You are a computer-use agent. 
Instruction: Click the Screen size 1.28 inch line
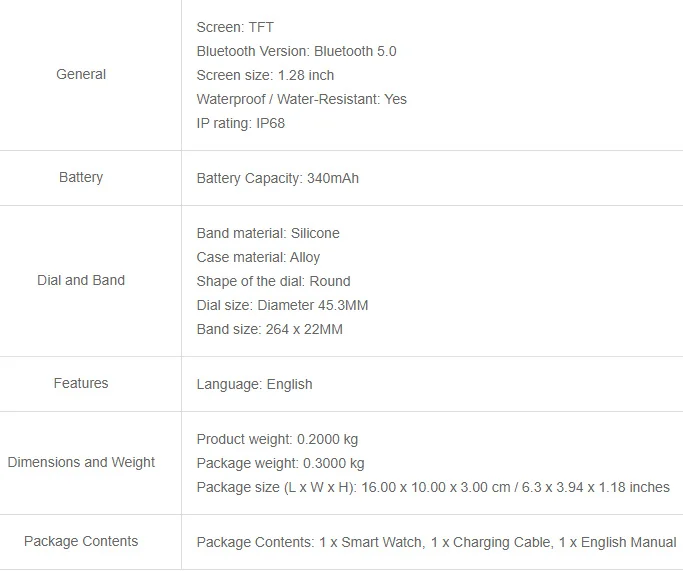click(265, 75)
